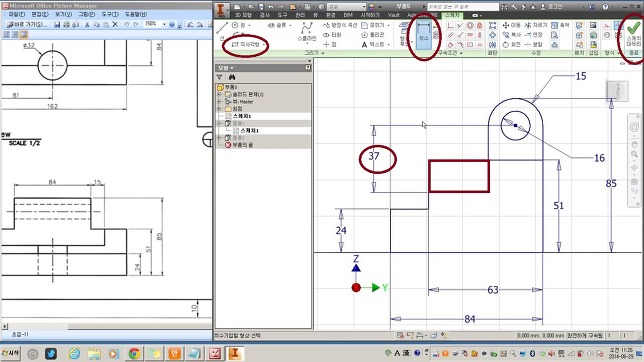The height and width of the screenshot is (362, 644).
Task: Activate the Text (텍스트) tool
Action: click(373, 44)
